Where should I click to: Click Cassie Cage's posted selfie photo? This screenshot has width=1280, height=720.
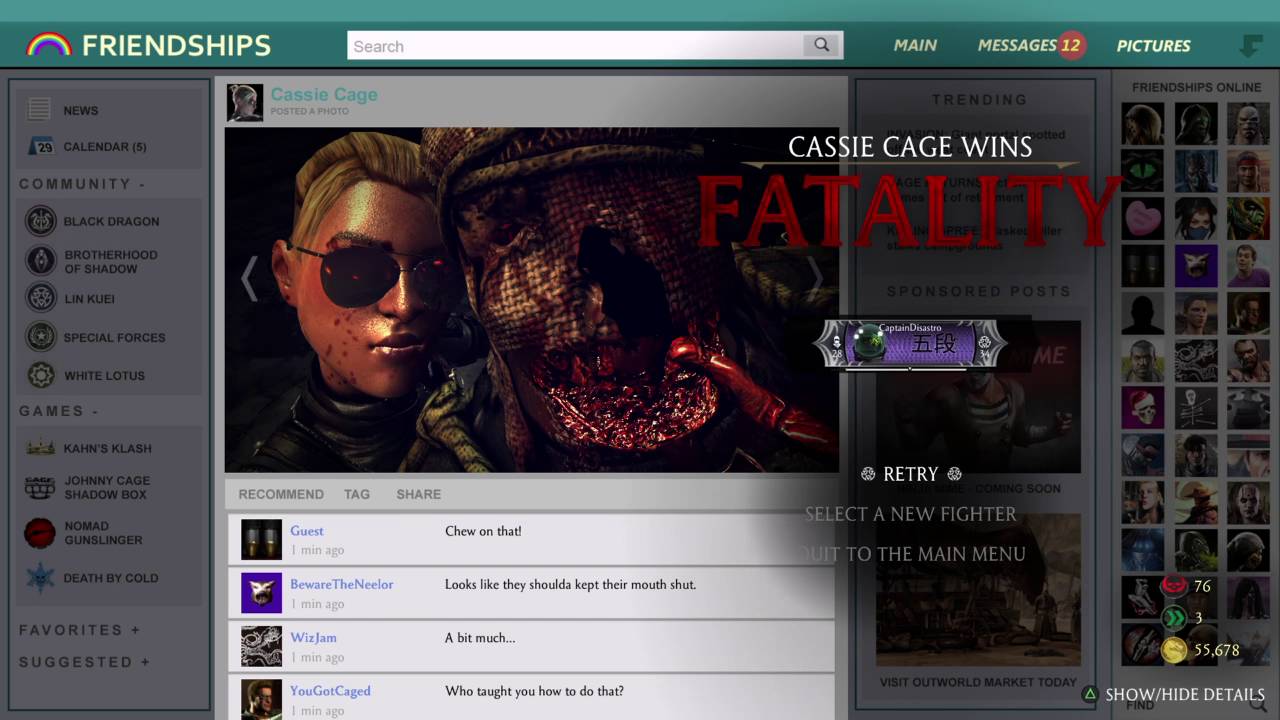531,300
